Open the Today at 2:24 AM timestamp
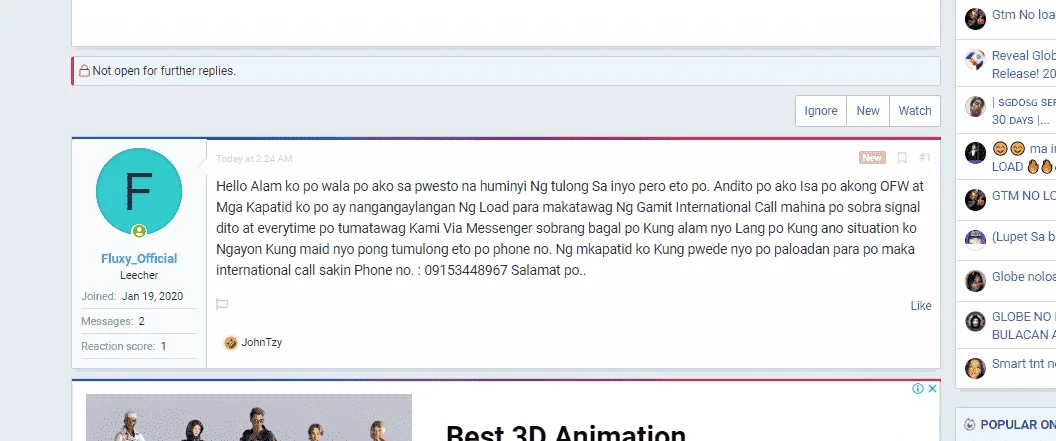 (x=254, y=159)
